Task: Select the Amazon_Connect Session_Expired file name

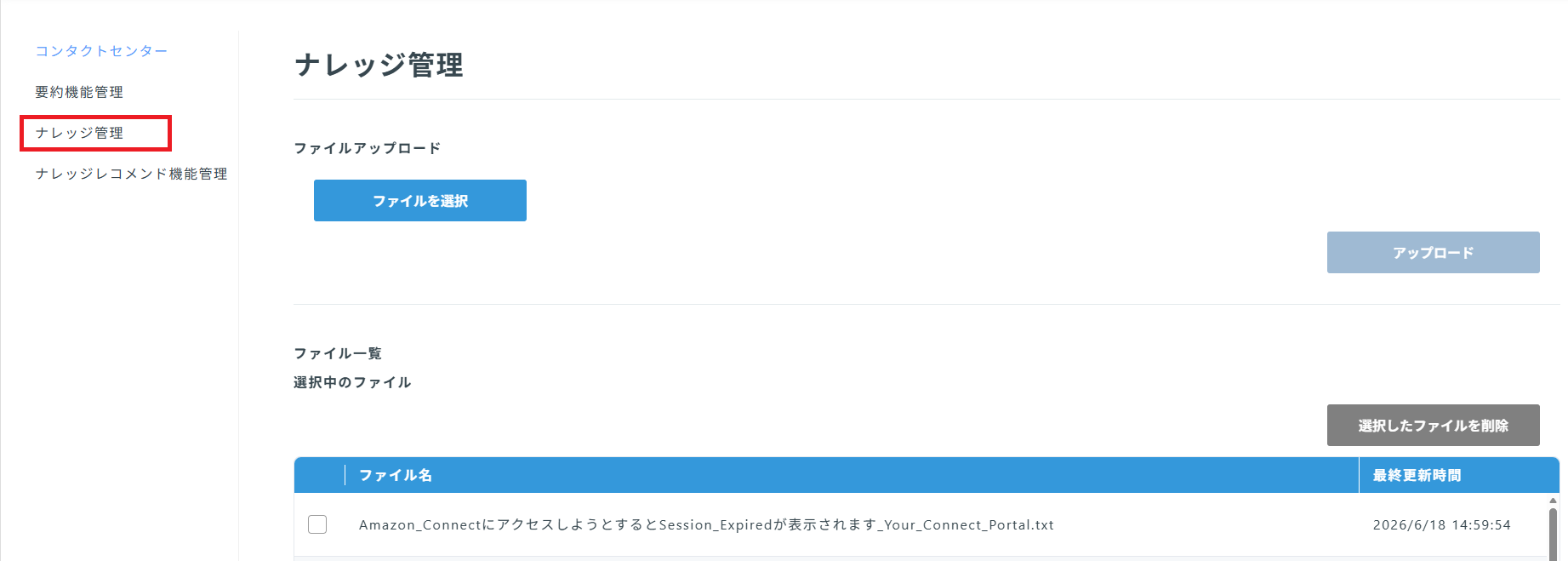Action: [x=706, y=525]
